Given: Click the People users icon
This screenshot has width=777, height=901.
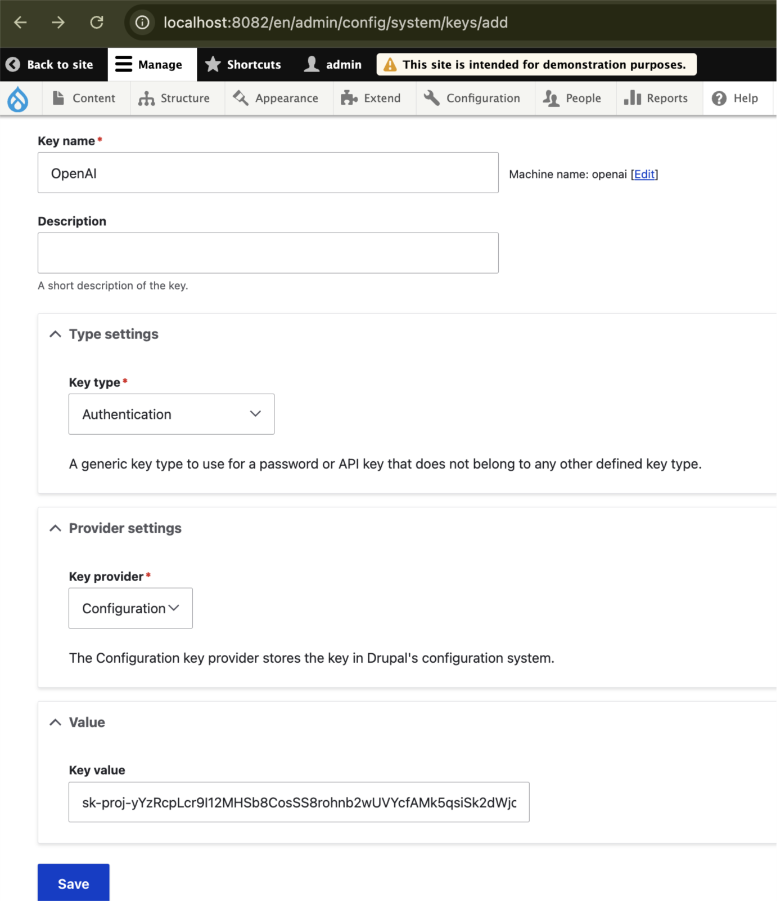Looking at the screenshot, I should (x=551, y=98).
